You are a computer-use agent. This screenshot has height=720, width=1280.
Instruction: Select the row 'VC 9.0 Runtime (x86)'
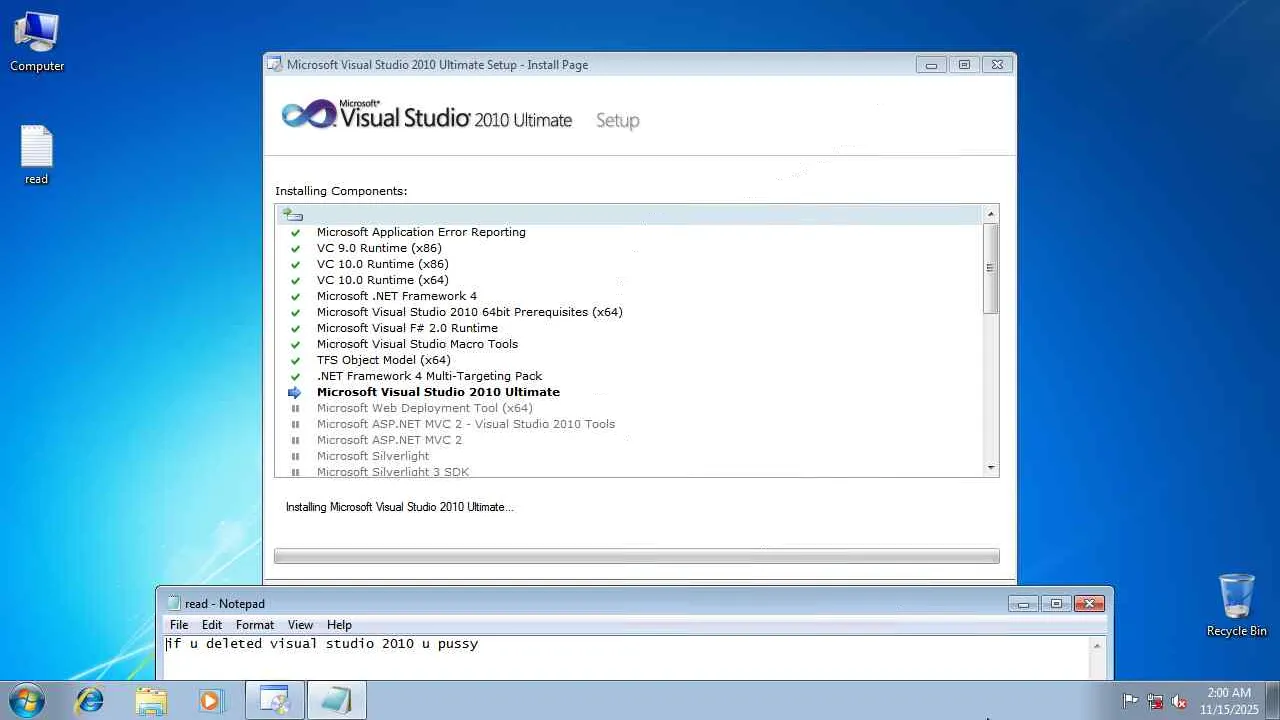630,248
